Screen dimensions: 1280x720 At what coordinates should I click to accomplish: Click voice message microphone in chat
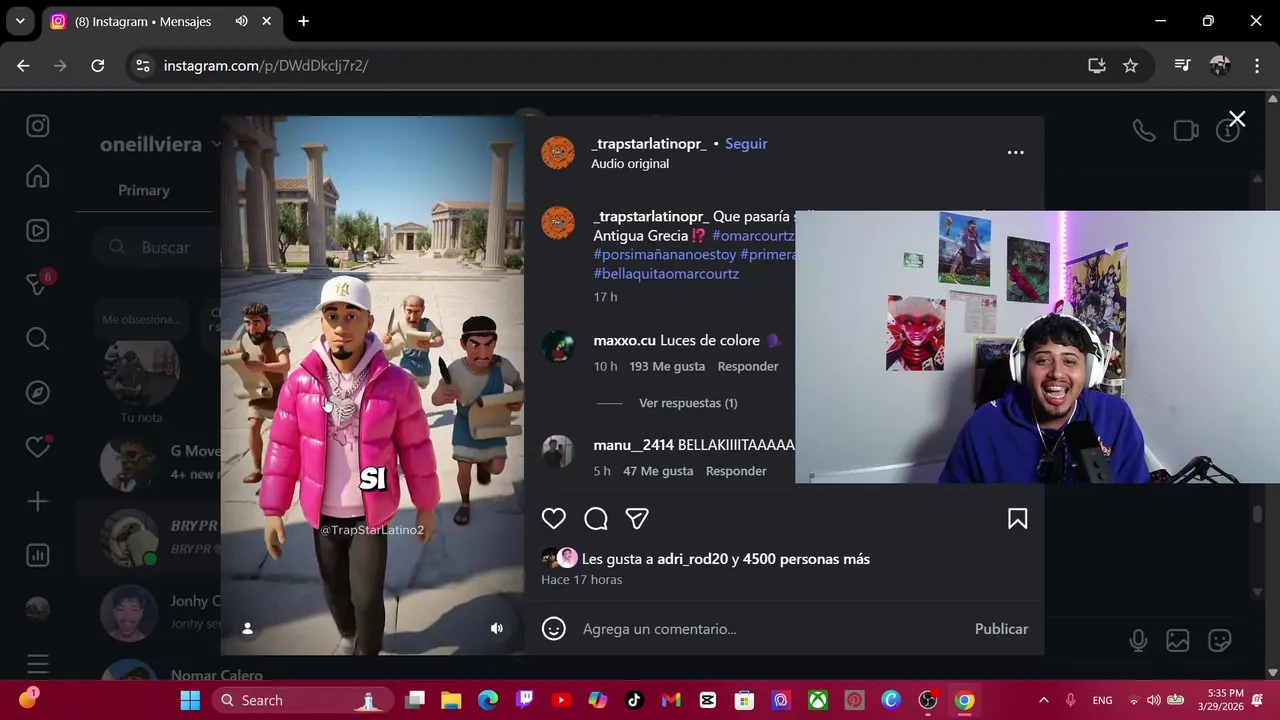1138,641
